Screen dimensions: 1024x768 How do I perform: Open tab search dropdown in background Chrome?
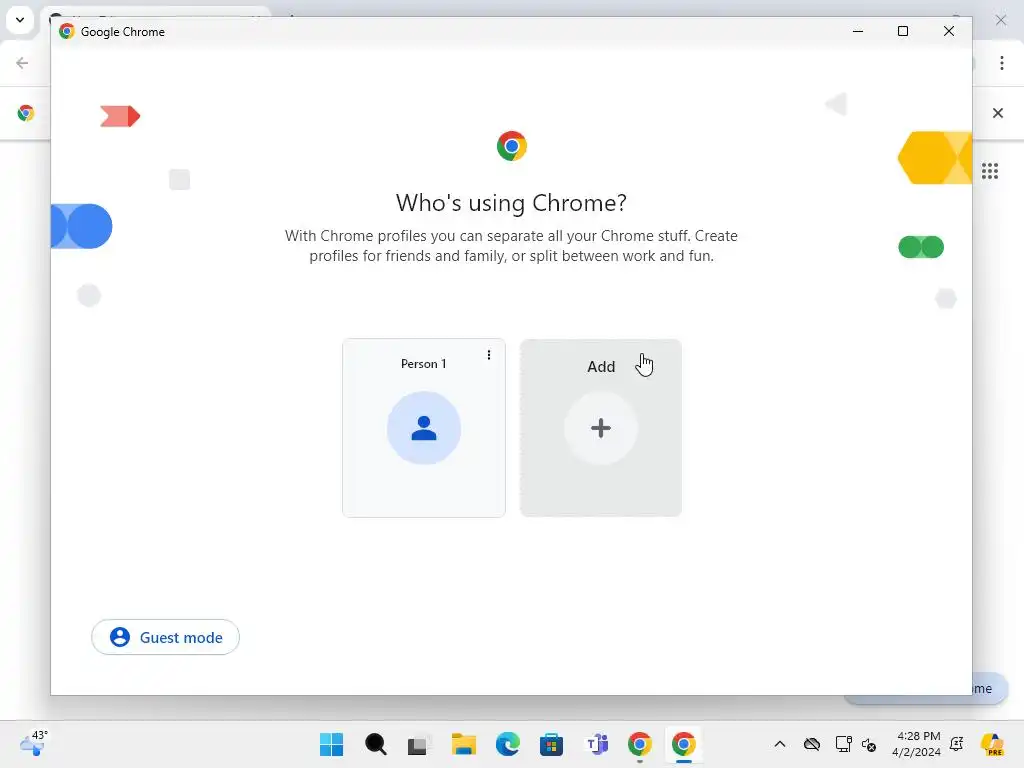(20, 20)
